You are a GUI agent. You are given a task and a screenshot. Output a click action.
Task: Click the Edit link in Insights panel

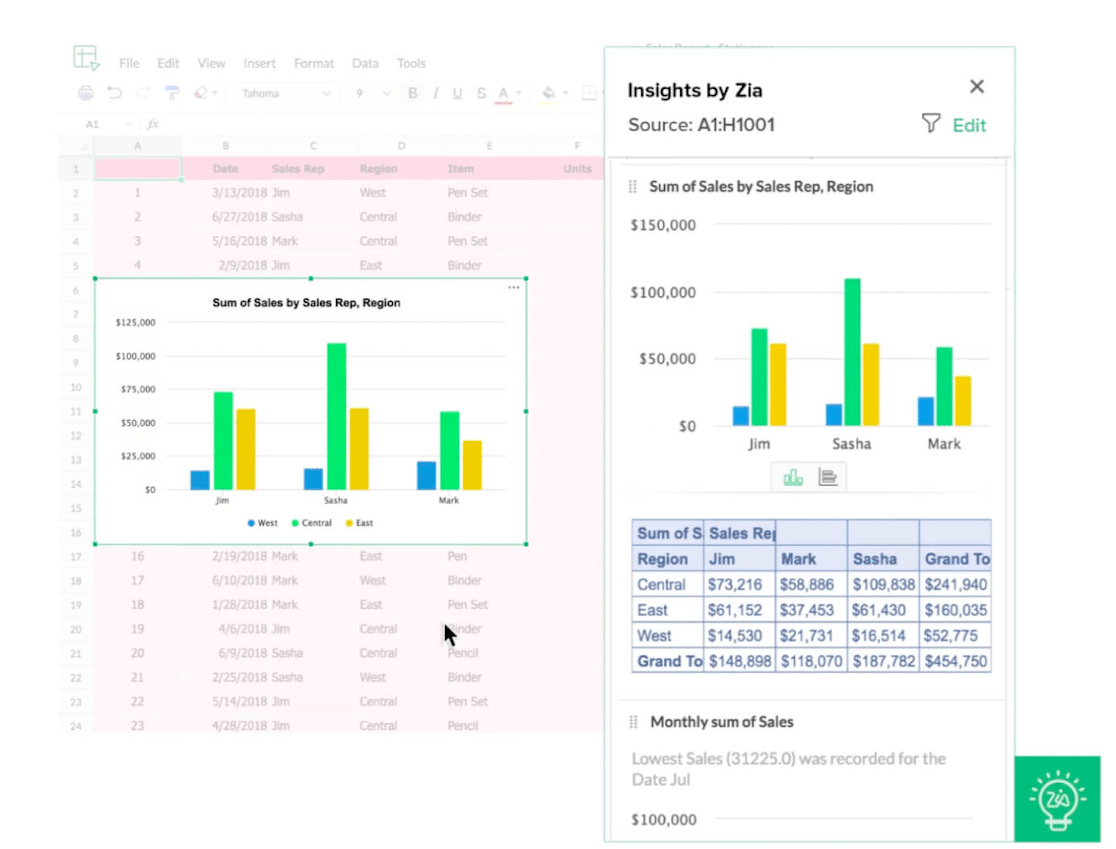pos(968,125)
